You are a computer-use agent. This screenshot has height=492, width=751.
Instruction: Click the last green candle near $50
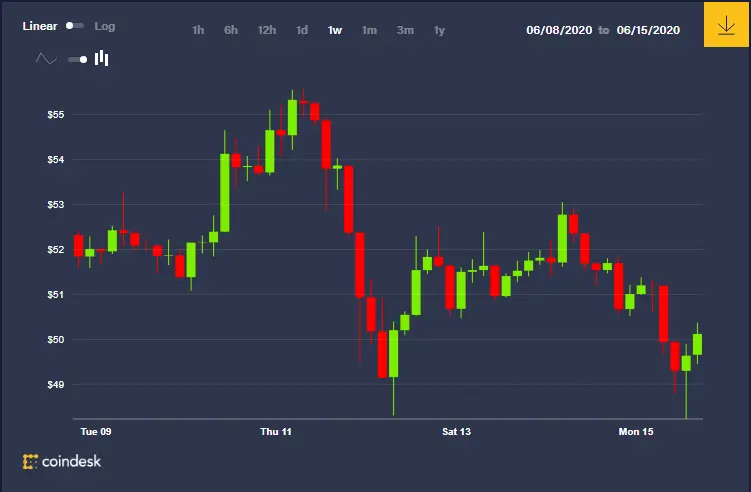coord(697,344)
